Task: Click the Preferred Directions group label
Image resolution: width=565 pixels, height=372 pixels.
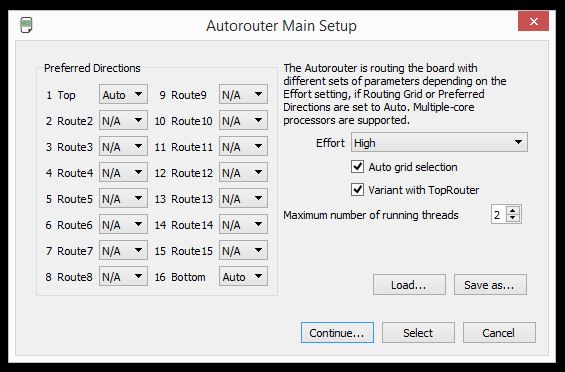Action: coord(92,68)
